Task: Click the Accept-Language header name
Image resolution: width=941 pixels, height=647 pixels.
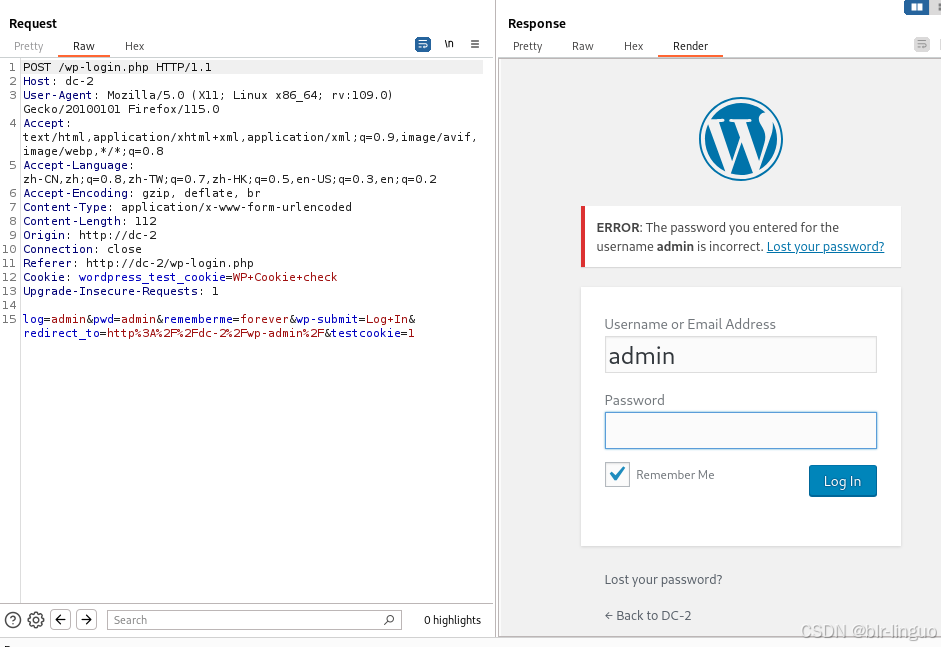Action: click(75, 165)
